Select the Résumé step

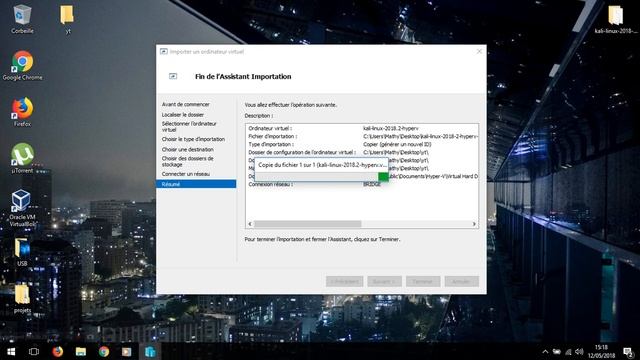196,184
